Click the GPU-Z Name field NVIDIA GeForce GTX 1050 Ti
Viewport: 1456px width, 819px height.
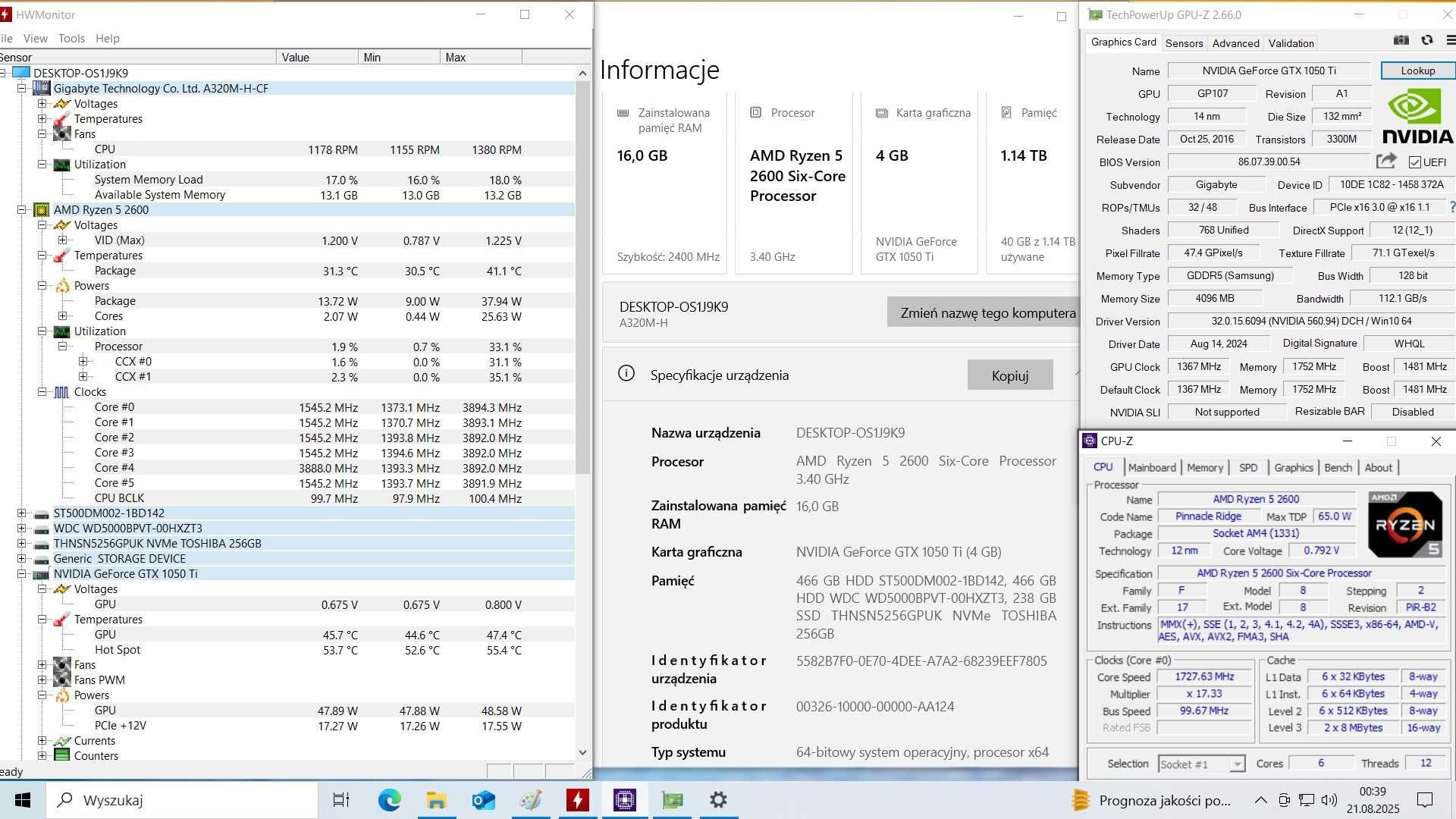coord(1269,71)
